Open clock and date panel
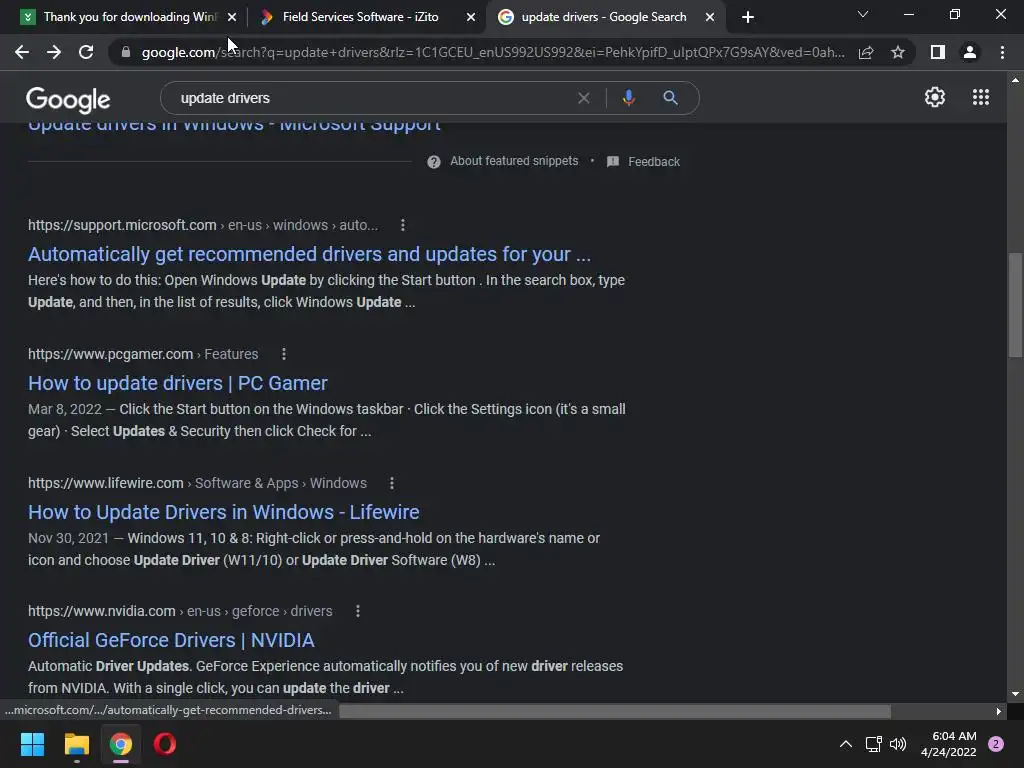 (949, 744)
